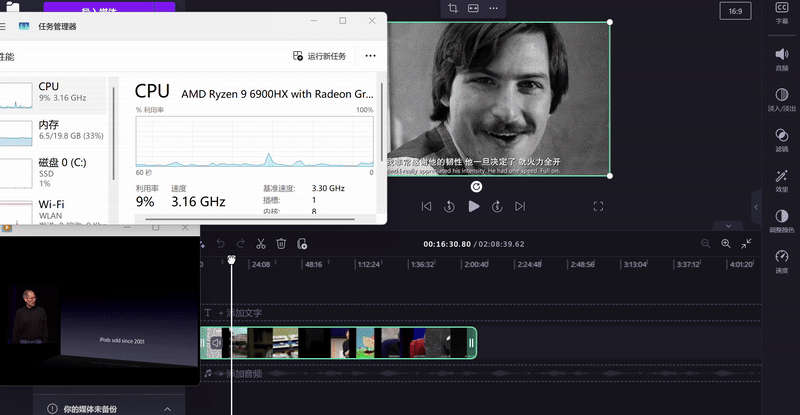Collapse the right-hand properties sidebar

(x=756, y=207)
